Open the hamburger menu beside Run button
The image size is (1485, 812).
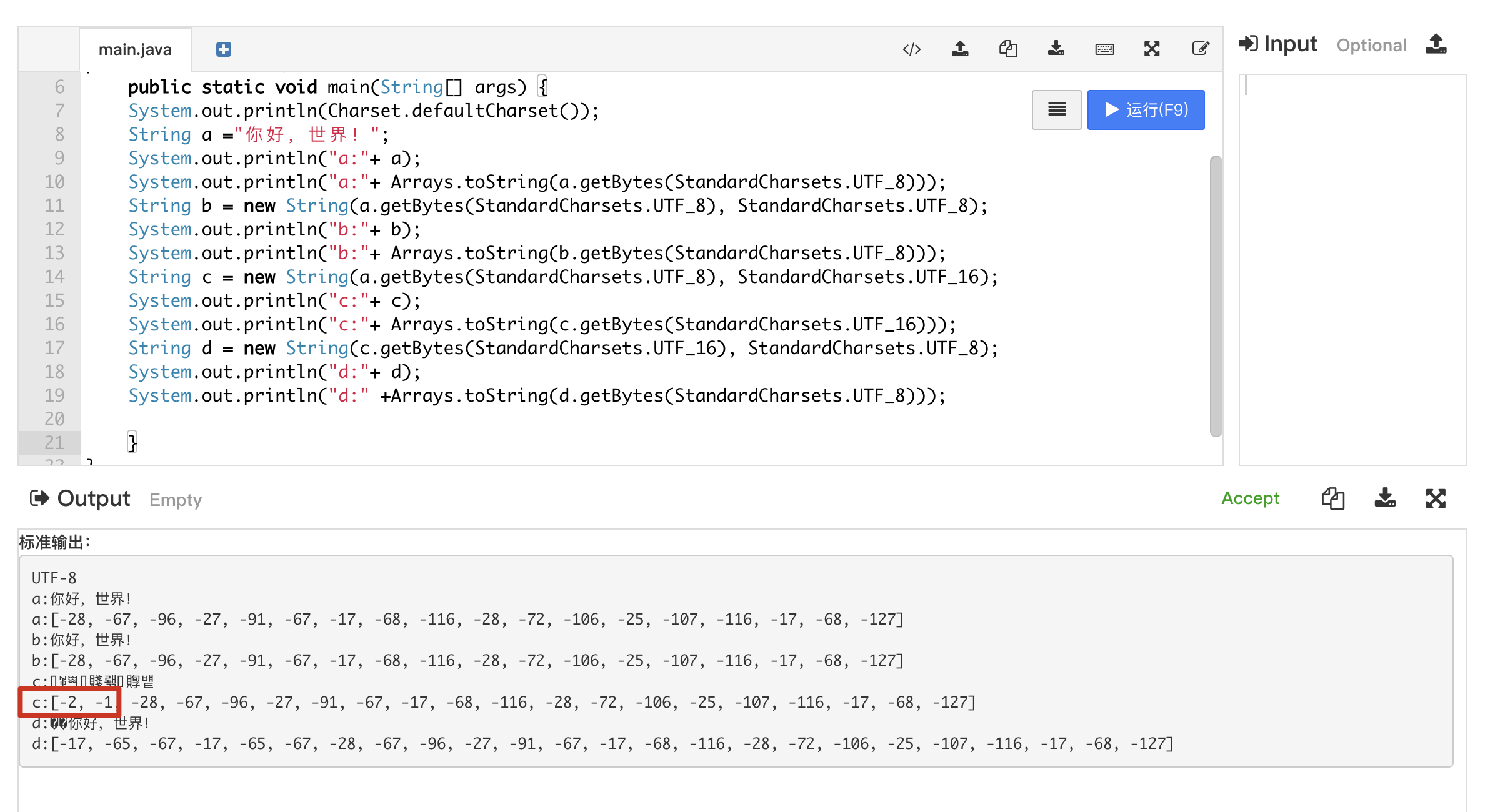click(x=1056, y=110)
